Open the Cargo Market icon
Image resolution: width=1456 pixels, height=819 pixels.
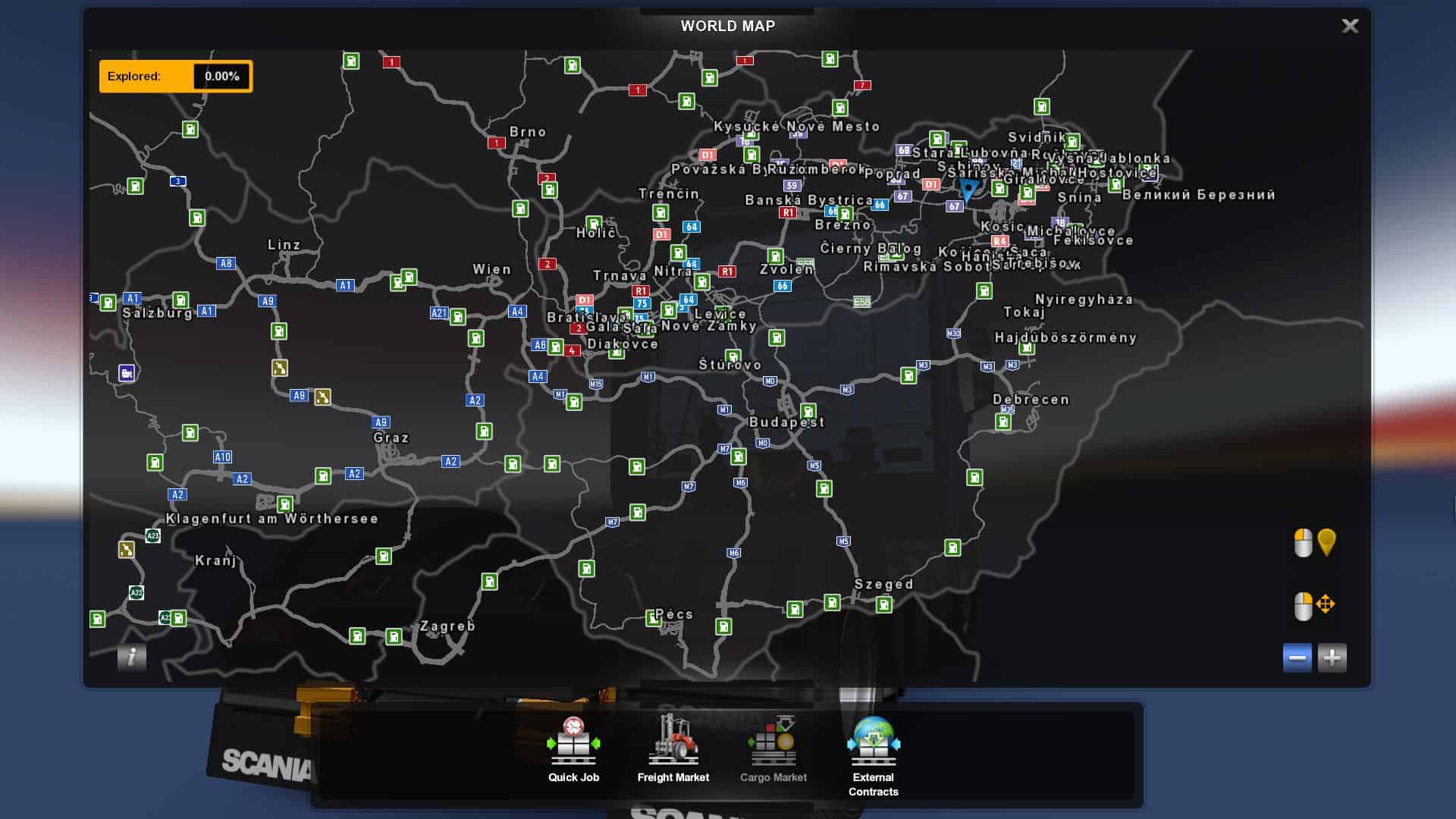click(773, 741)
